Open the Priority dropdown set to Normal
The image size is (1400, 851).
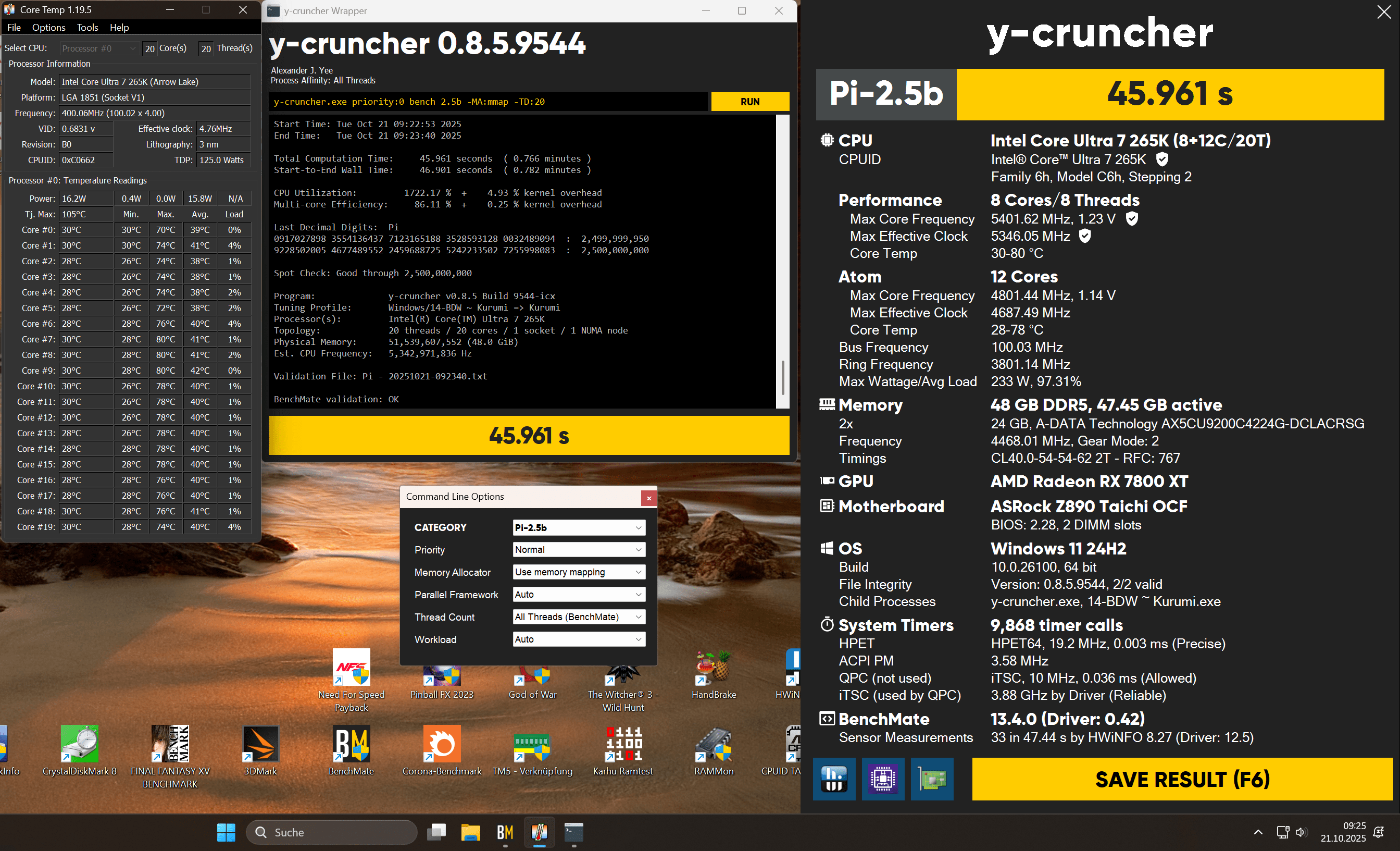579,550
